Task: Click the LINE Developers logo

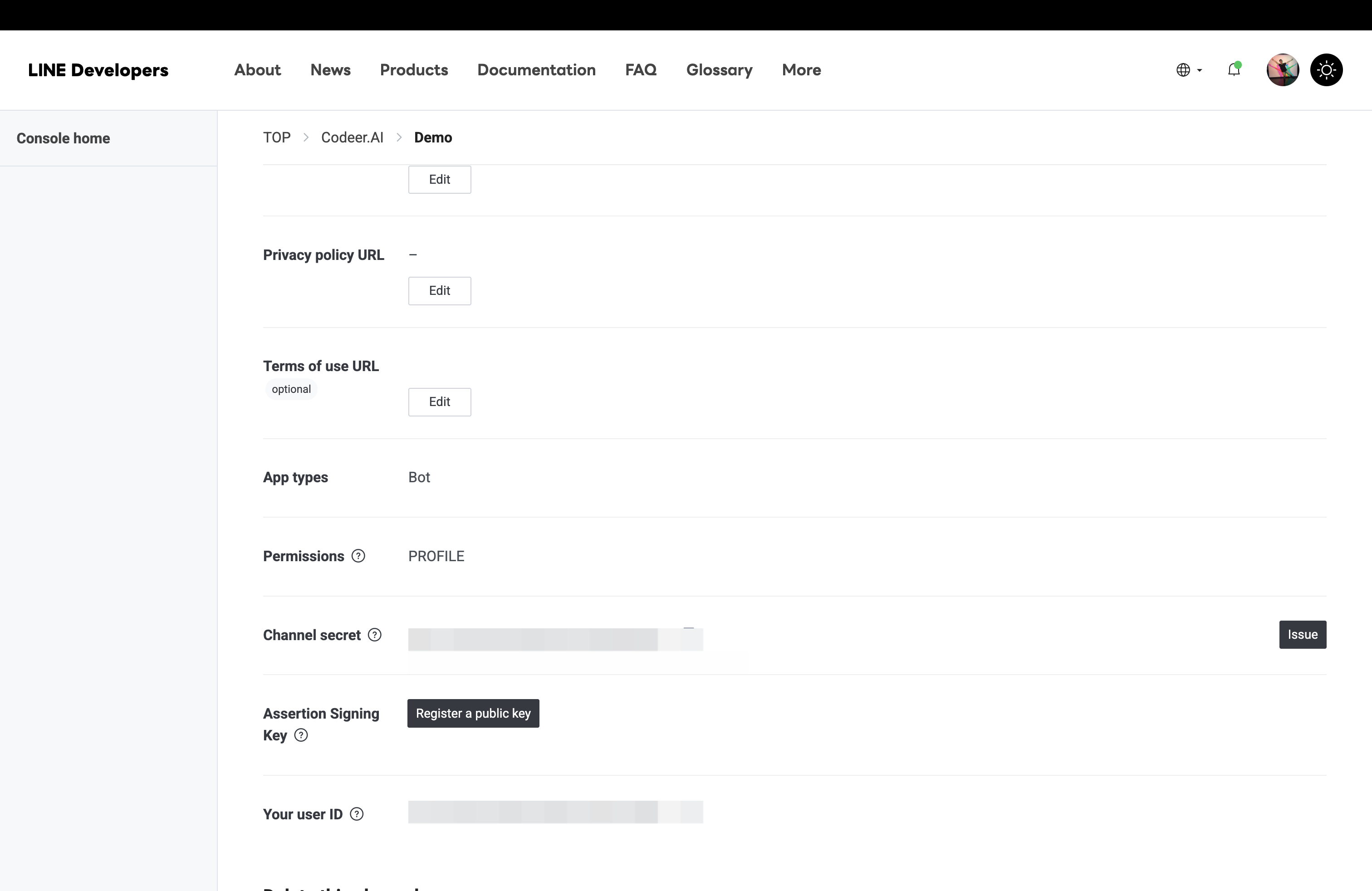Action: point(98,70)
